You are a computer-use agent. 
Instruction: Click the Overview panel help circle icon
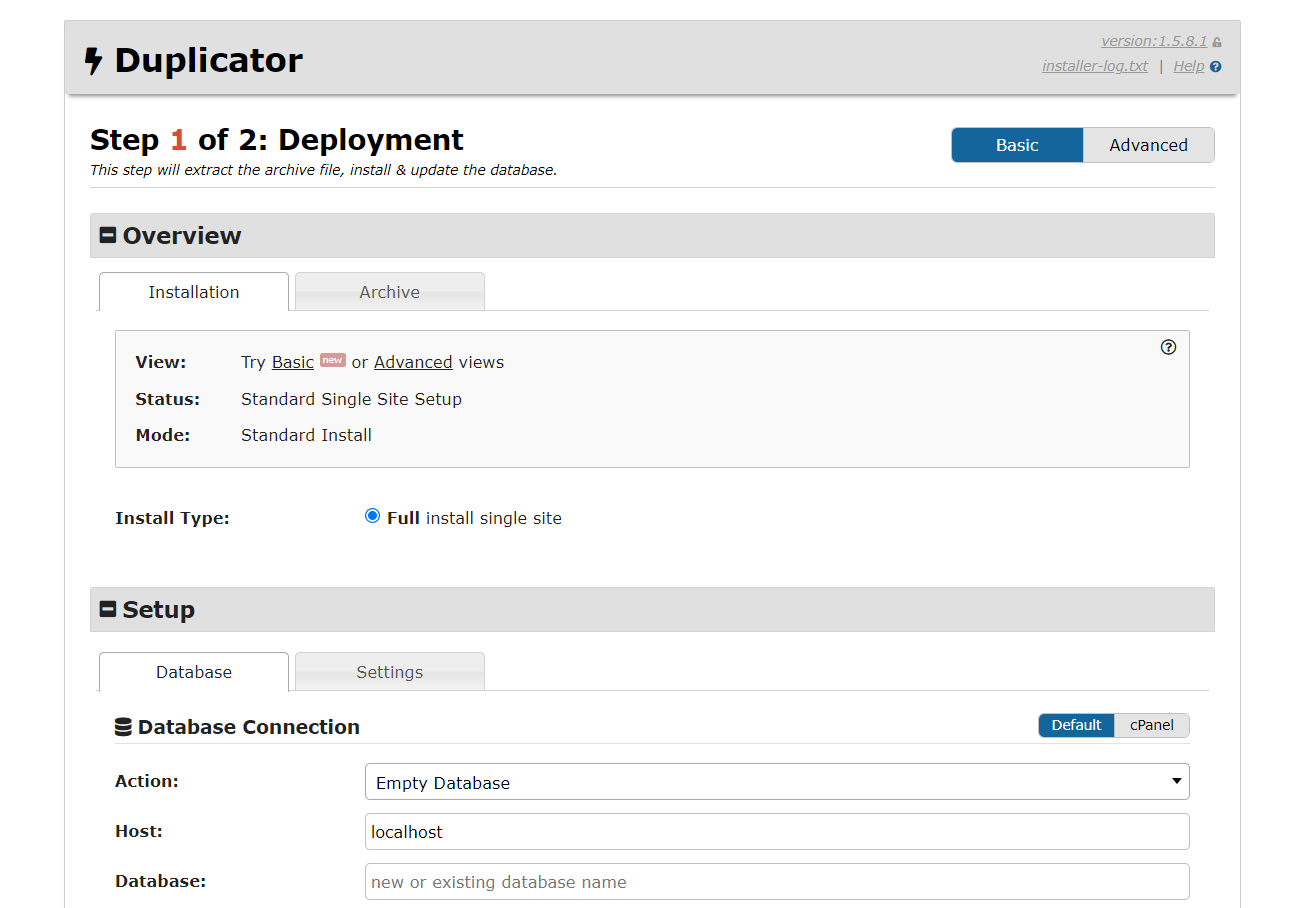point(1168,348)
